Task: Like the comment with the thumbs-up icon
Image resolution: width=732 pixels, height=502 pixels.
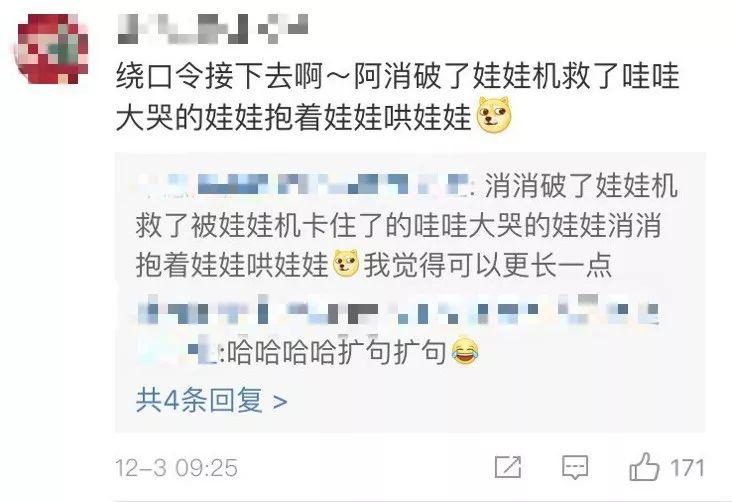Action: point(644,467)
